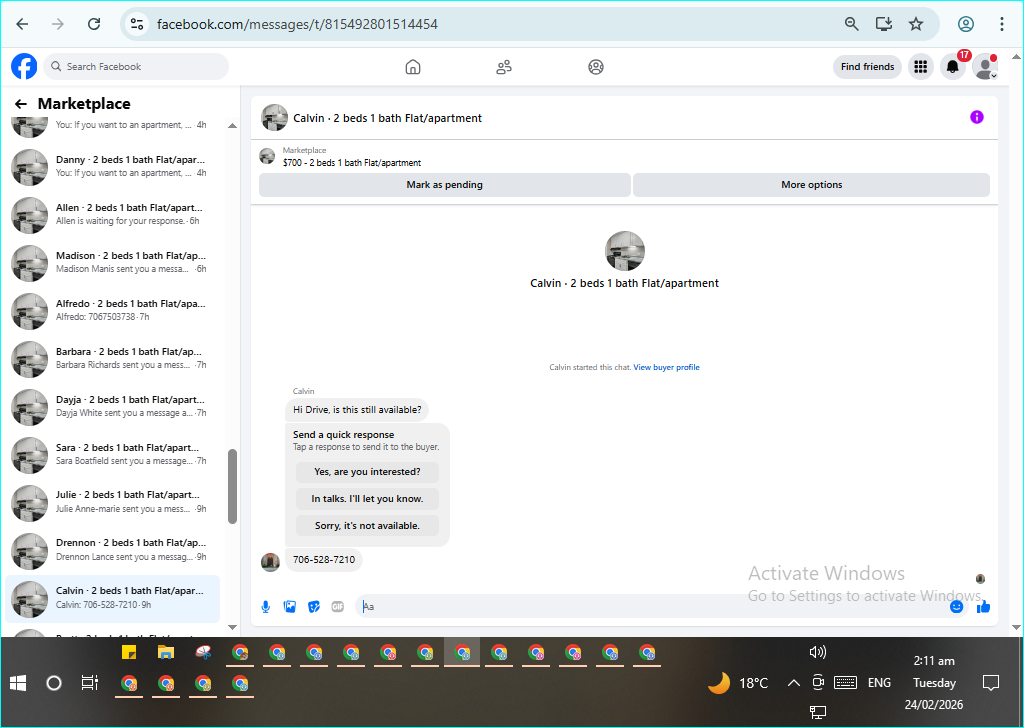Screen dimensions: 1024x728
Task: Open the GIF picker icon
Action: click(x=338, y=607)
